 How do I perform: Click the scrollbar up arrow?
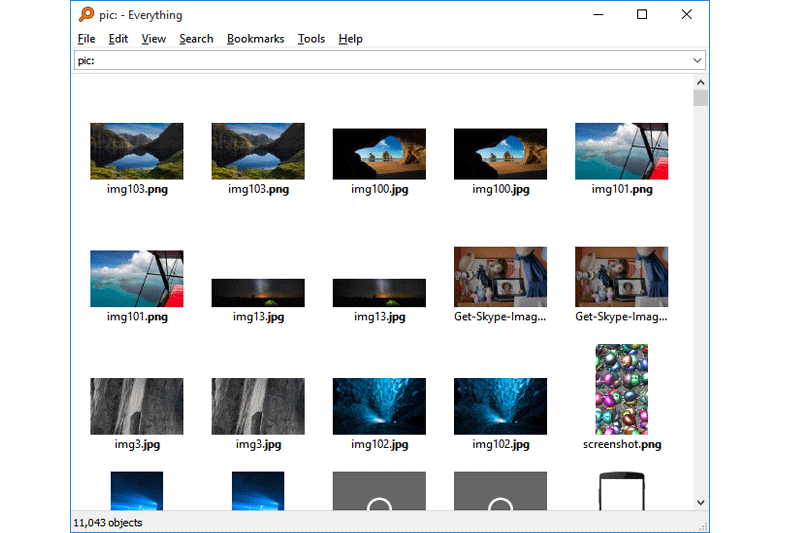pos(701,82)
